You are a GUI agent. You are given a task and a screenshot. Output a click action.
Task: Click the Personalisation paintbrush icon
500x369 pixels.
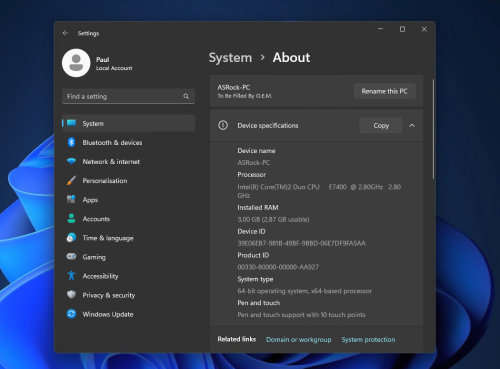tap(71, 181)
